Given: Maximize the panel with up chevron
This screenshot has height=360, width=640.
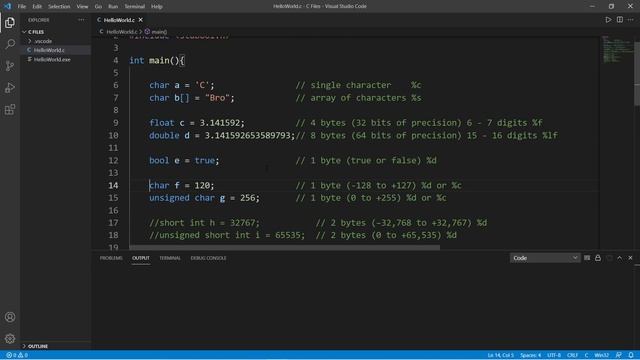Looking at the screenshot, I should [x=620, y=258].
